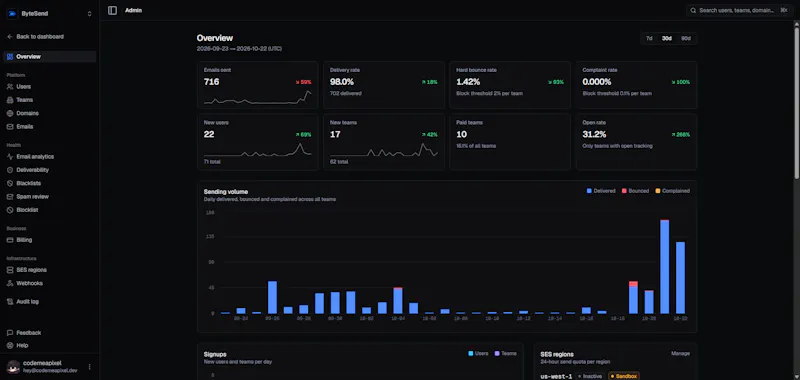Click the Domains globe icon
800x380 pixels.
(x=10, y=113)
